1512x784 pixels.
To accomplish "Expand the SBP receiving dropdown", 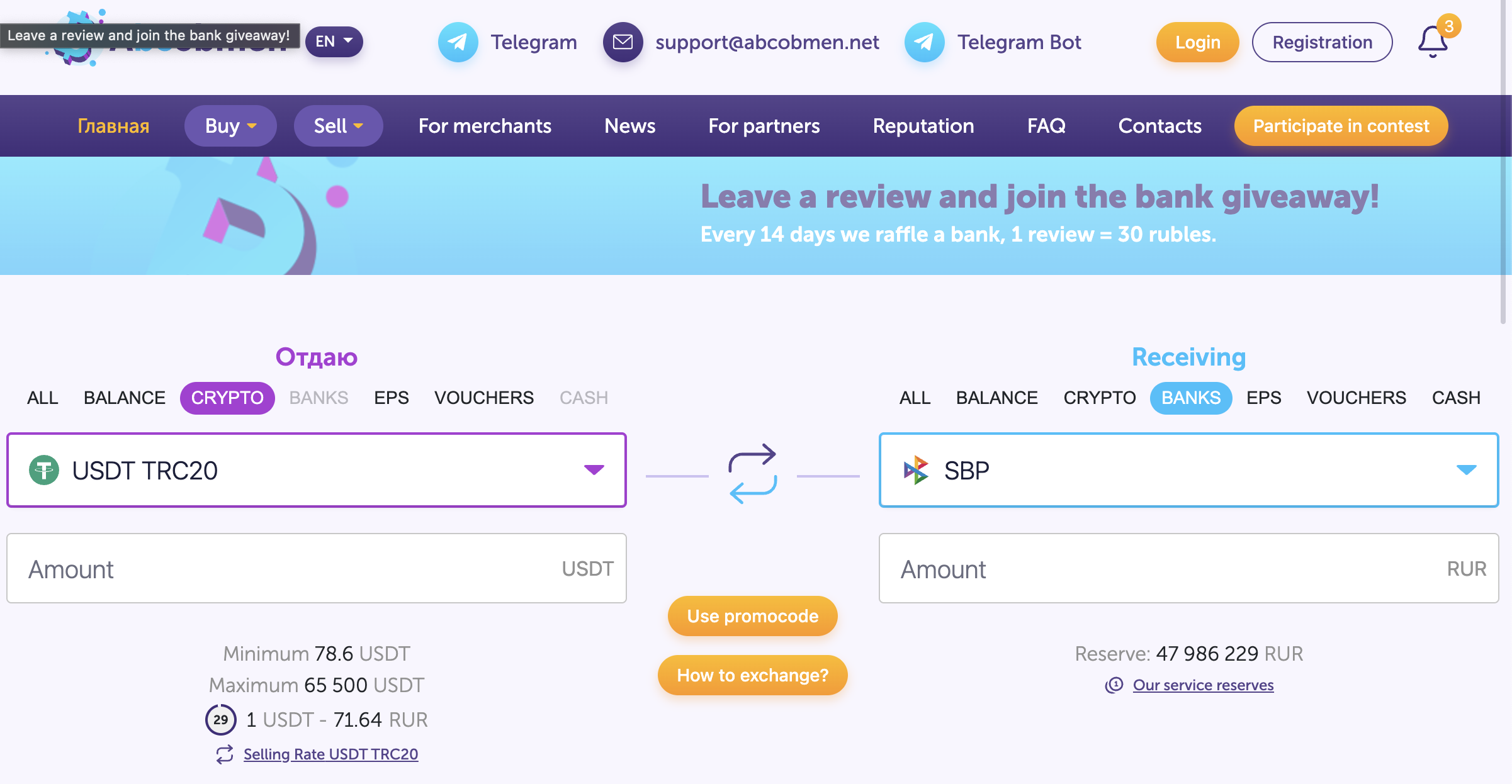I will pyautogui.click(x=1466, y=469).
